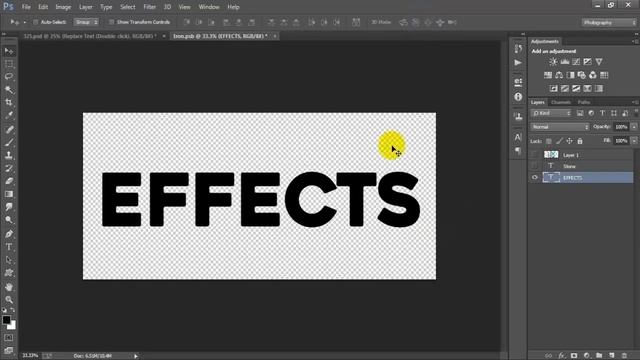640x360 pixels.
Task: Select the Gradient tool
Action: click(9, 194)
